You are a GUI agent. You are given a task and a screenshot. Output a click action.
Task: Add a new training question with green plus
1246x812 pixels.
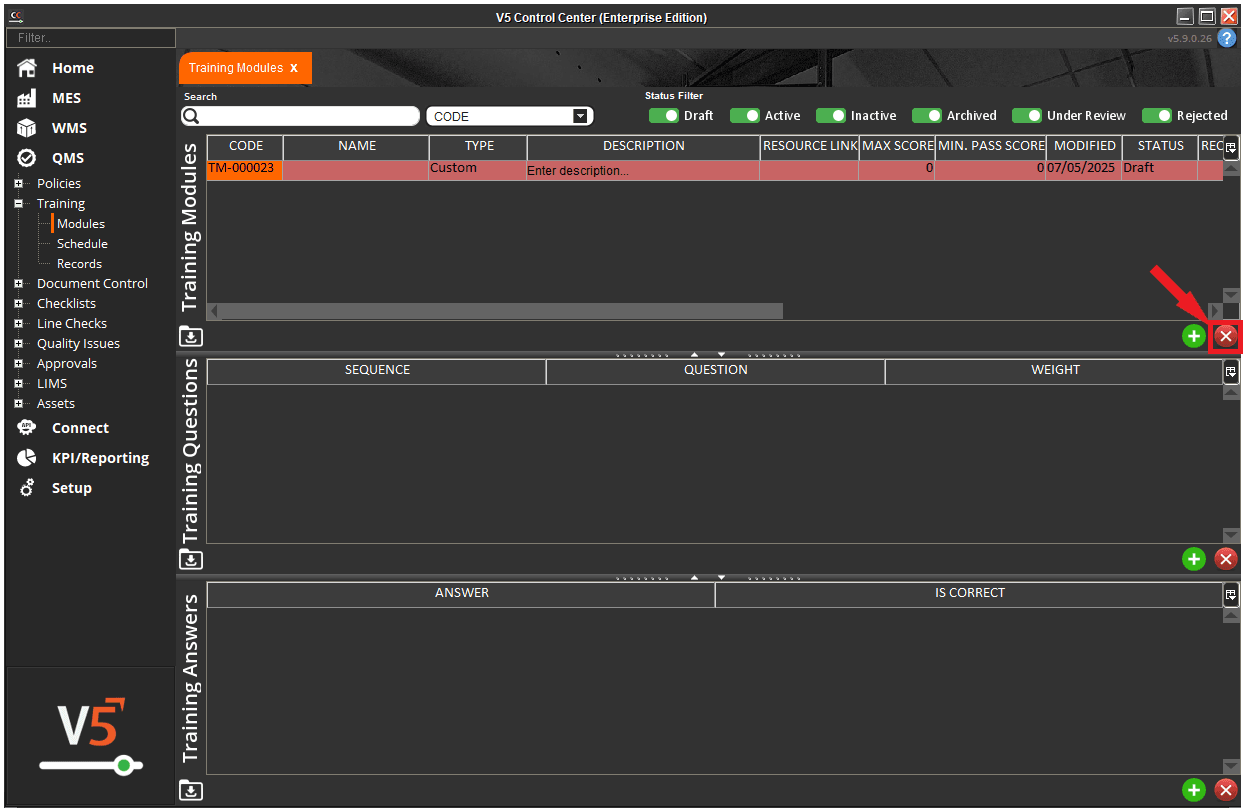[x=1193, y=559]
